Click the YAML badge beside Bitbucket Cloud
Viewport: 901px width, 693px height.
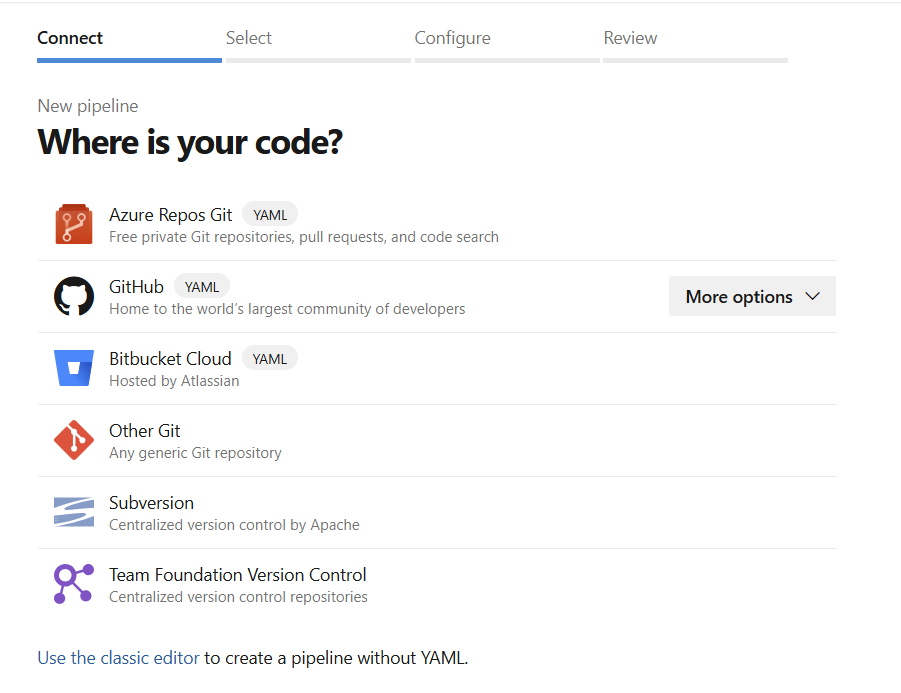[270, 359]
